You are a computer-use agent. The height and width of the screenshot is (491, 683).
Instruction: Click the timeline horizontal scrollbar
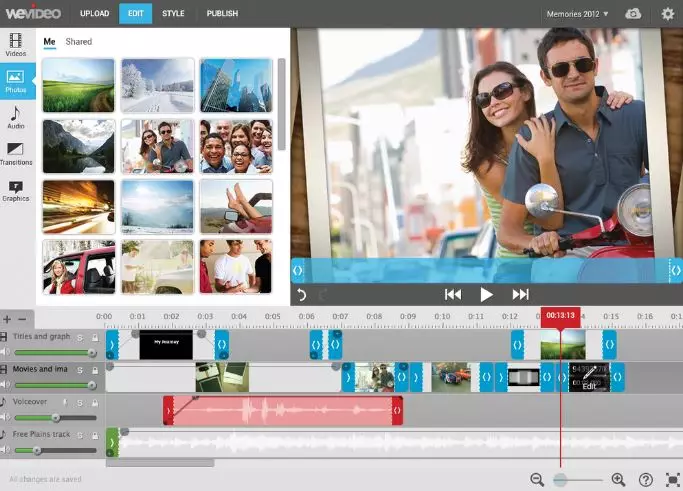point(160,463)
